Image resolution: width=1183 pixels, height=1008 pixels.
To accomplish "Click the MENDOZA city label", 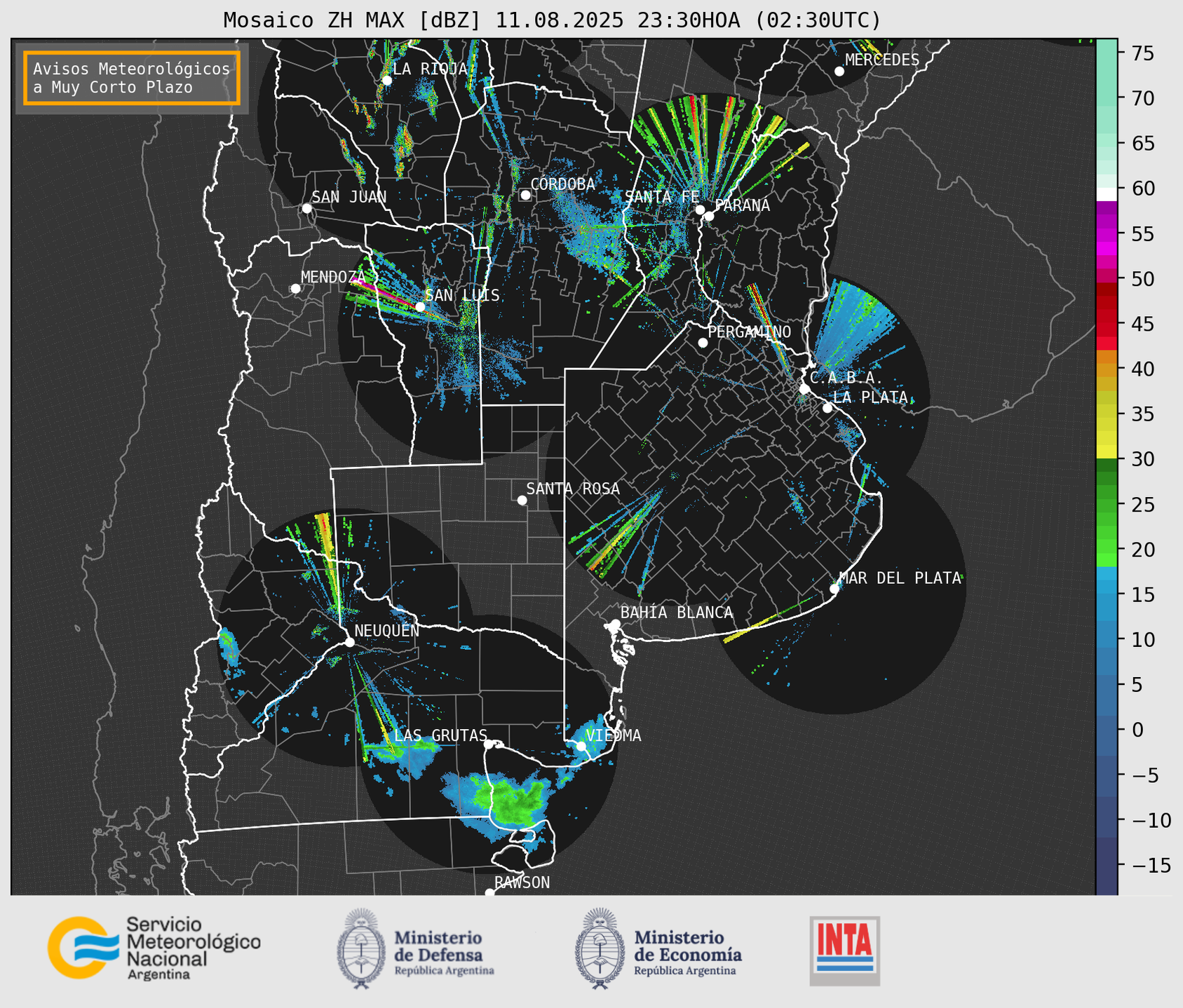I will (333, 277).
